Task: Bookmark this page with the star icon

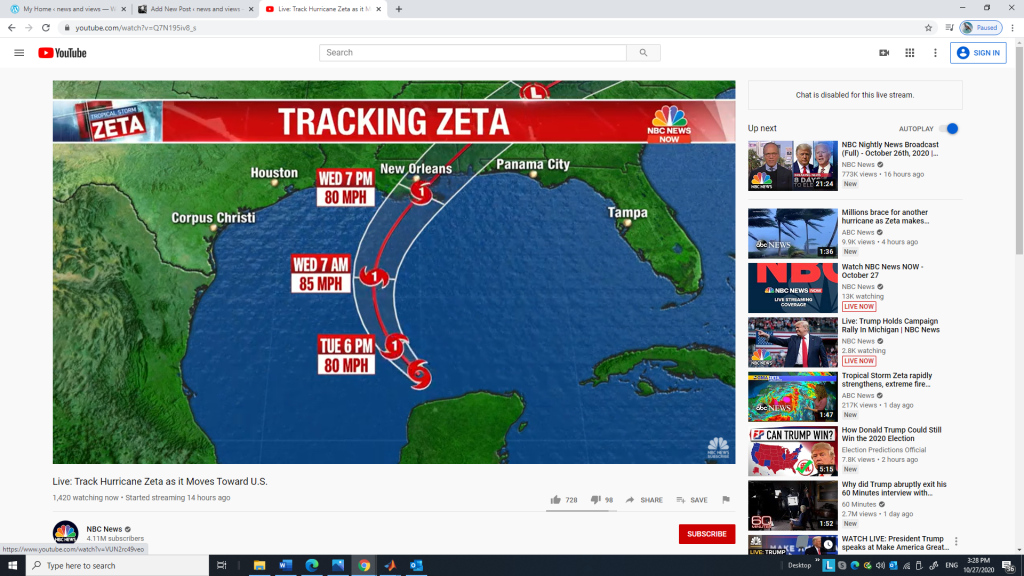Action: click(x=928, y=28)
